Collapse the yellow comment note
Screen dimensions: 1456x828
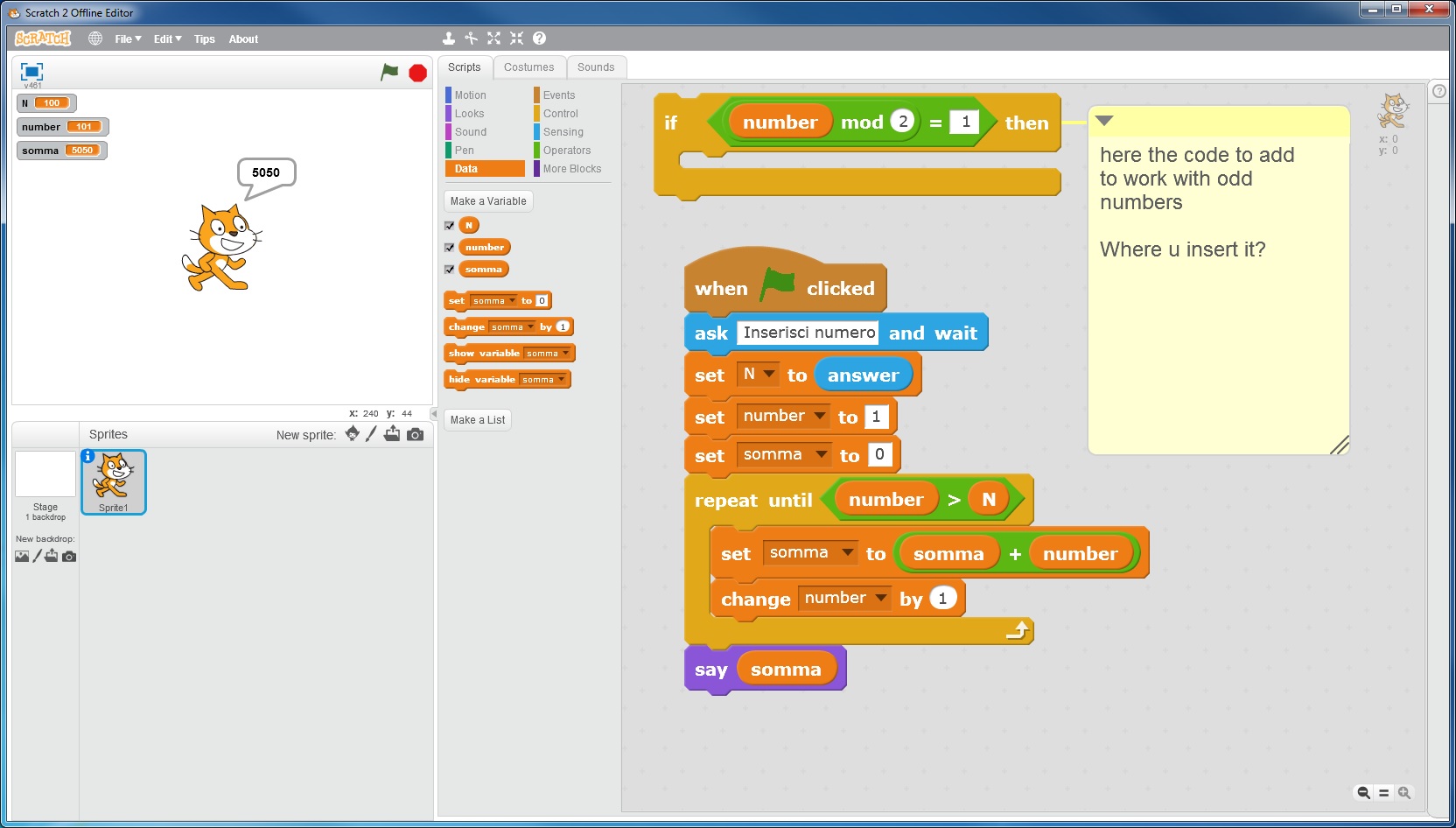point(1104,121)
